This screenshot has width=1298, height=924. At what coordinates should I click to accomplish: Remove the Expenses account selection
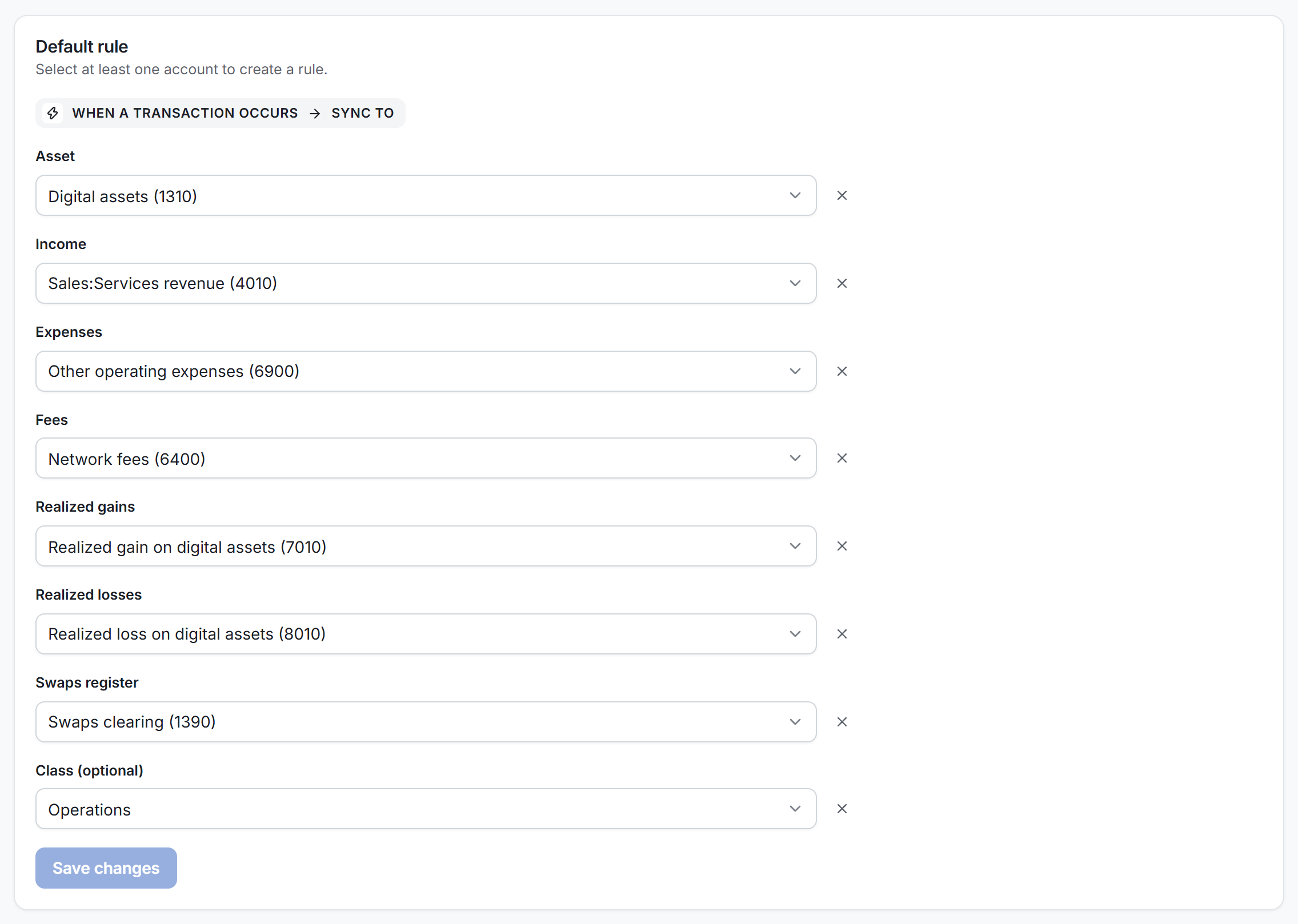tap(842, 371)
